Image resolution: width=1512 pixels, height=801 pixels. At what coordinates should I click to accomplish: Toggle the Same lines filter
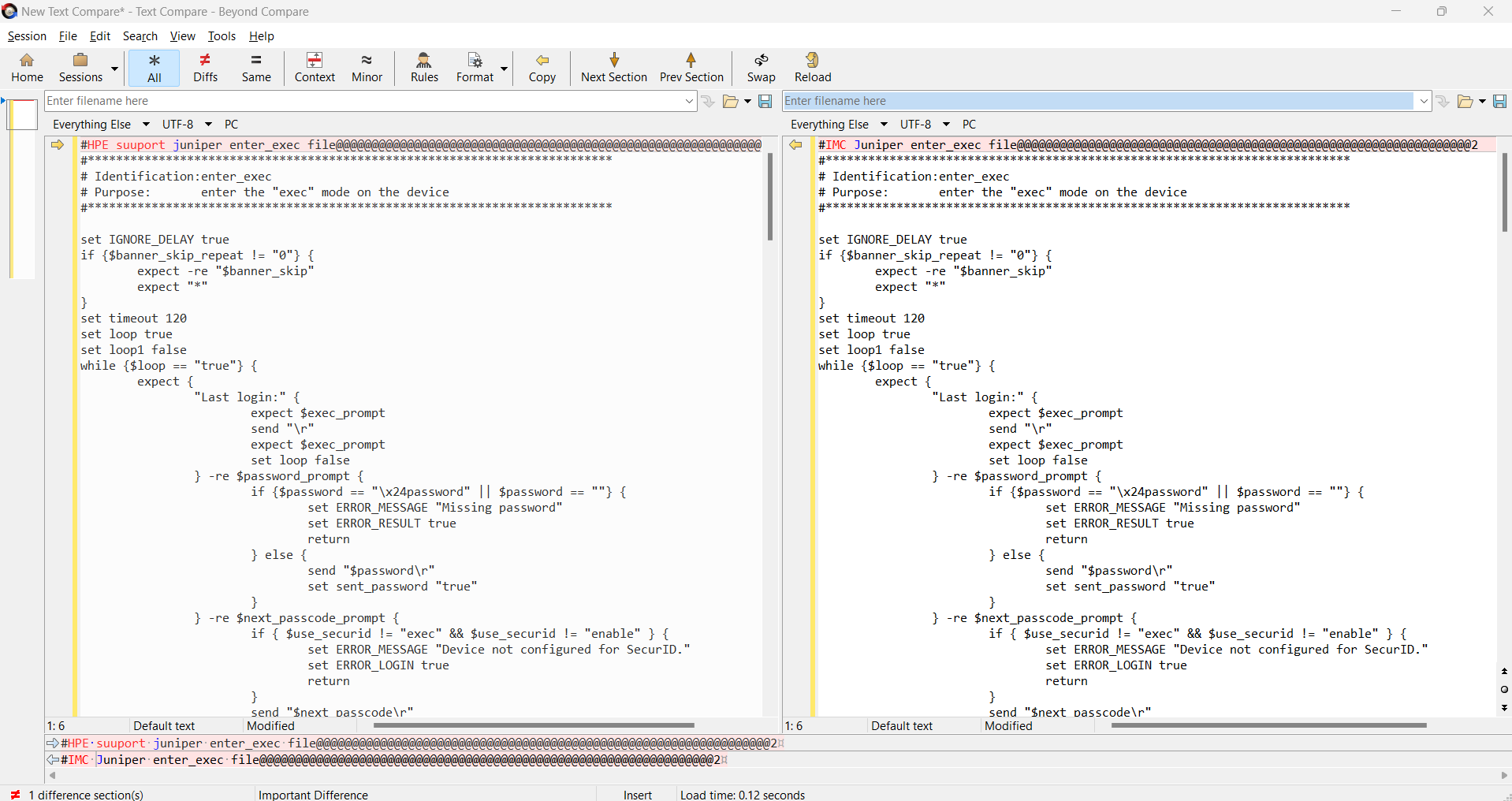(256, 68)
